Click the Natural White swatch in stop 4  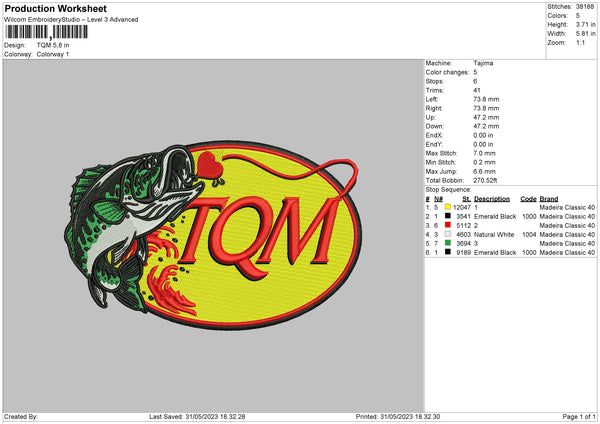pos(448,234)
